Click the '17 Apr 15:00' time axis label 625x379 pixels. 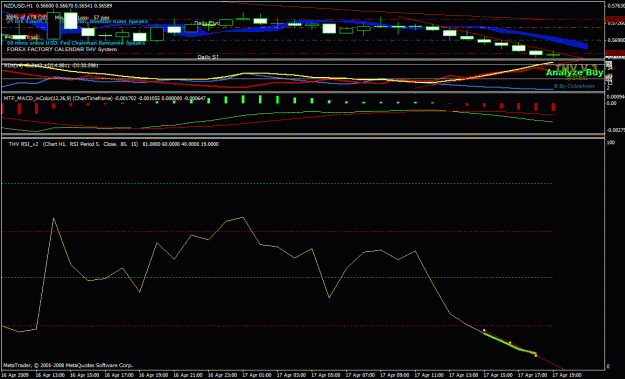click(x=498, y=375)
